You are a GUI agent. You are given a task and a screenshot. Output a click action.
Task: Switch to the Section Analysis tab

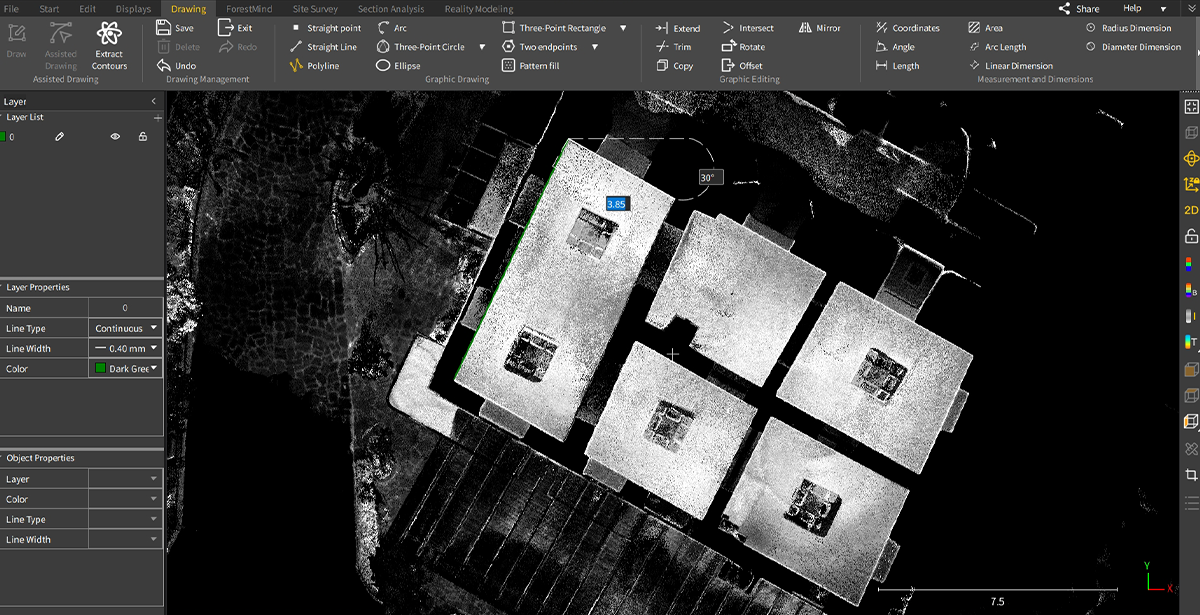pos(389,8)
